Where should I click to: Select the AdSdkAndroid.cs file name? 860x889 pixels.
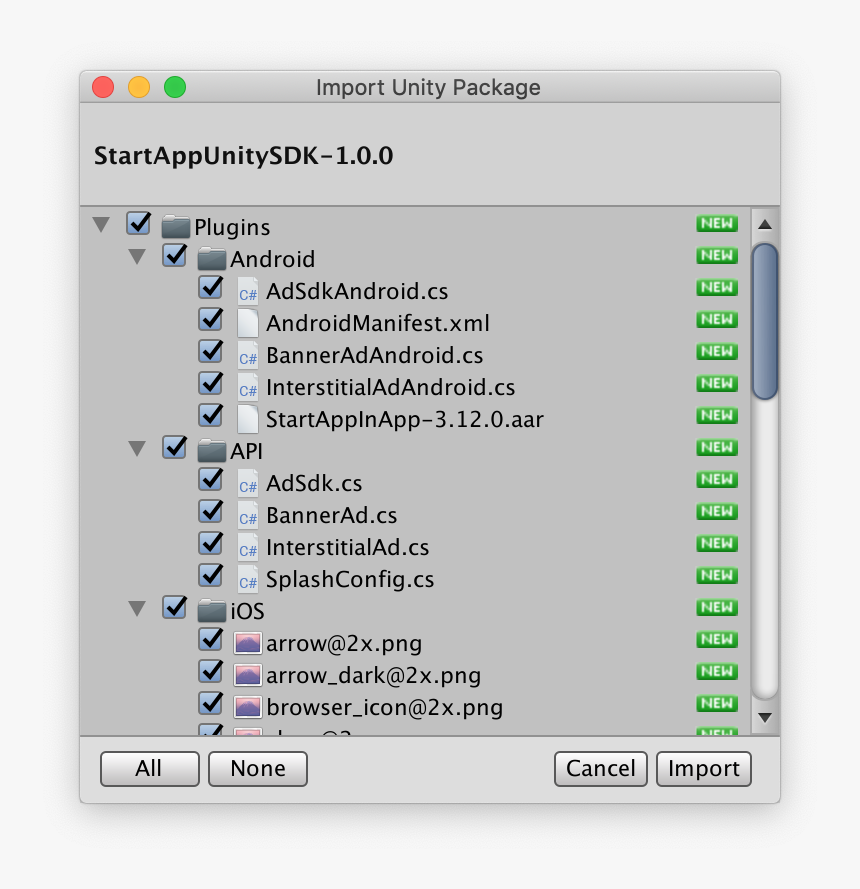click(357, 291)
